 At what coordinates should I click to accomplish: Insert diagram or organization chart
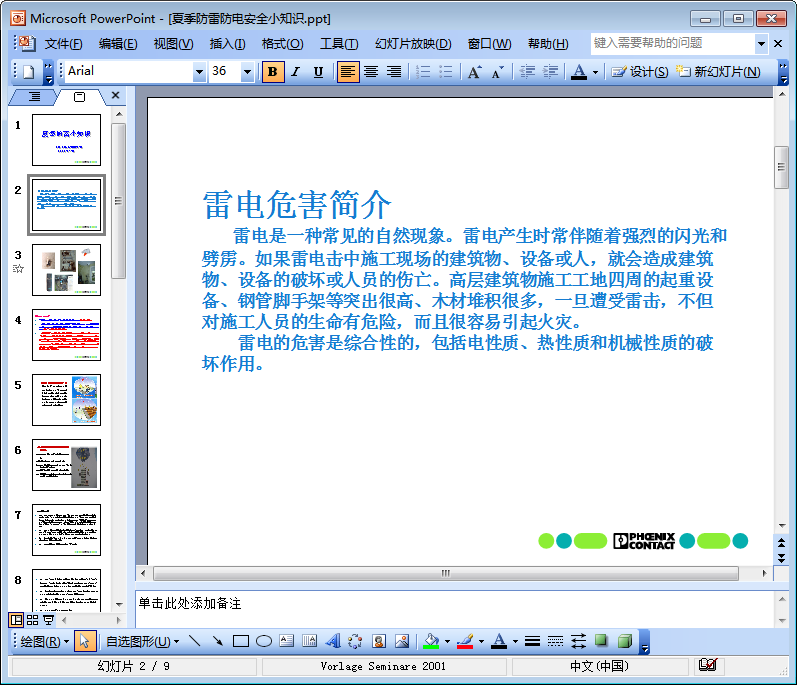tap(355, 641)
